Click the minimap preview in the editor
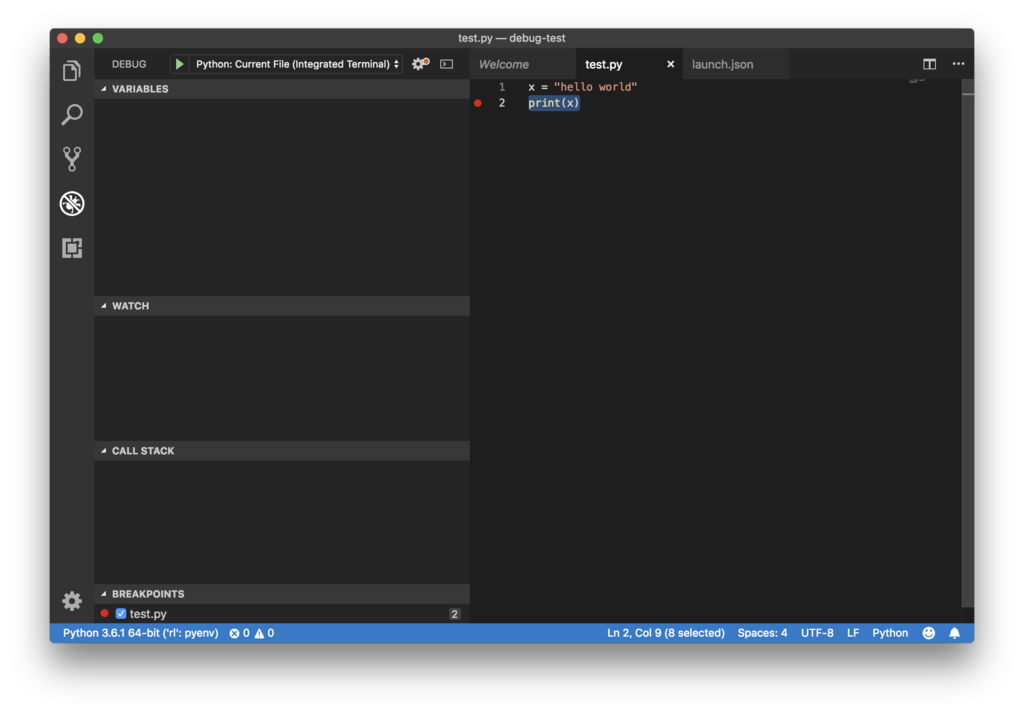Viewport: 1024px width, 714px height. pos(918,80)
